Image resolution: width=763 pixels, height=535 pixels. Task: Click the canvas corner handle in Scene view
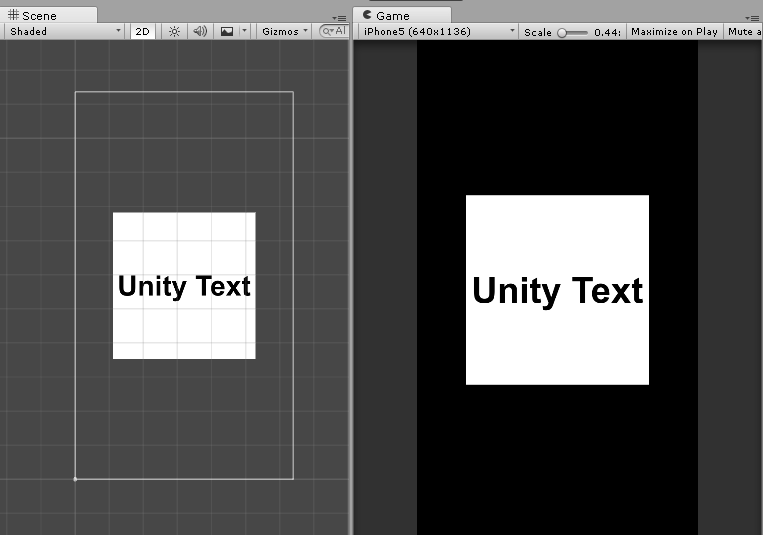[x=75, y=479]
